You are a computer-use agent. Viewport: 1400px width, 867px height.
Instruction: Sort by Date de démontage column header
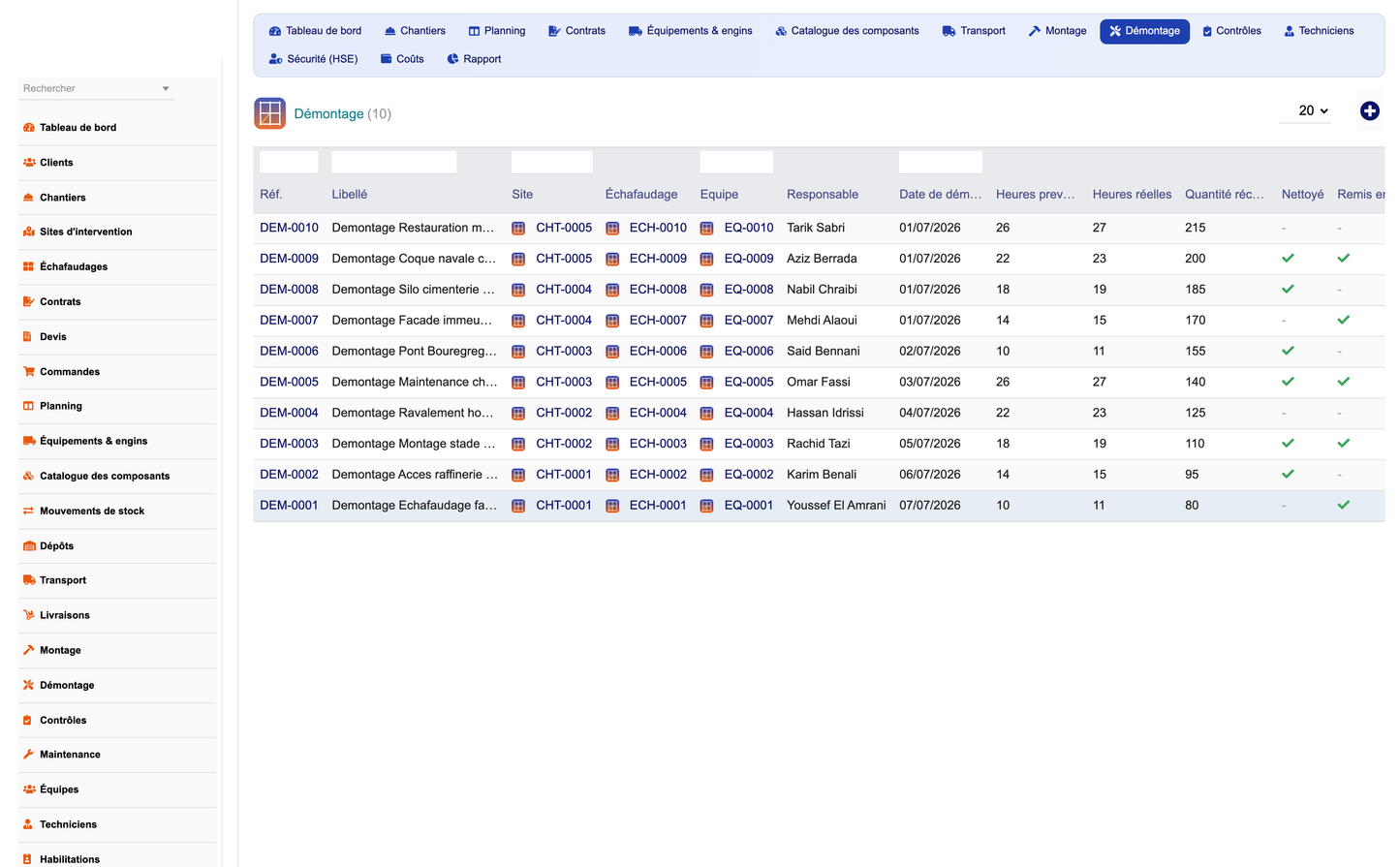coord(940,195)
